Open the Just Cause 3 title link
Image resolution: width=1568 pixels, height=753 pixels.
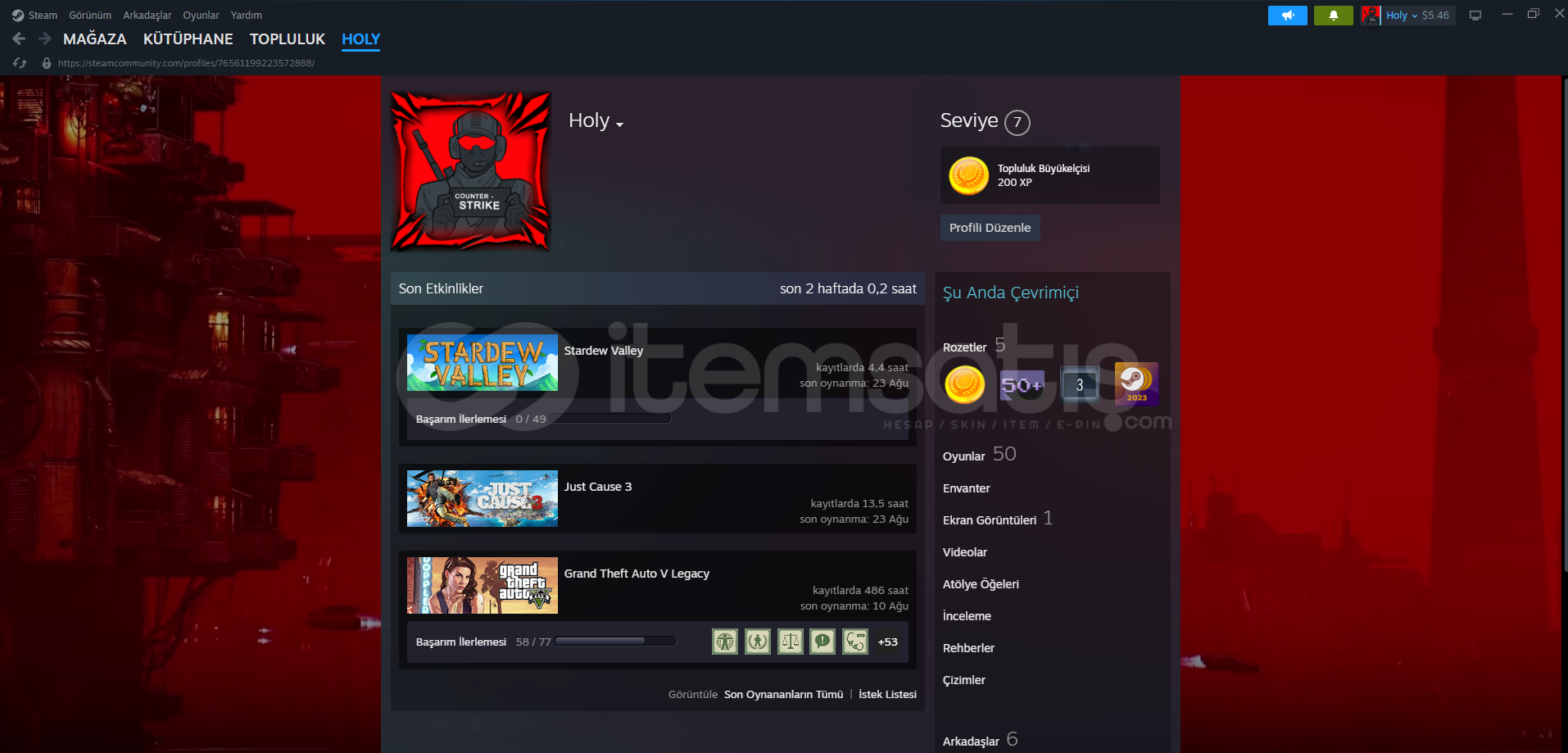click(x=598, y=487)
